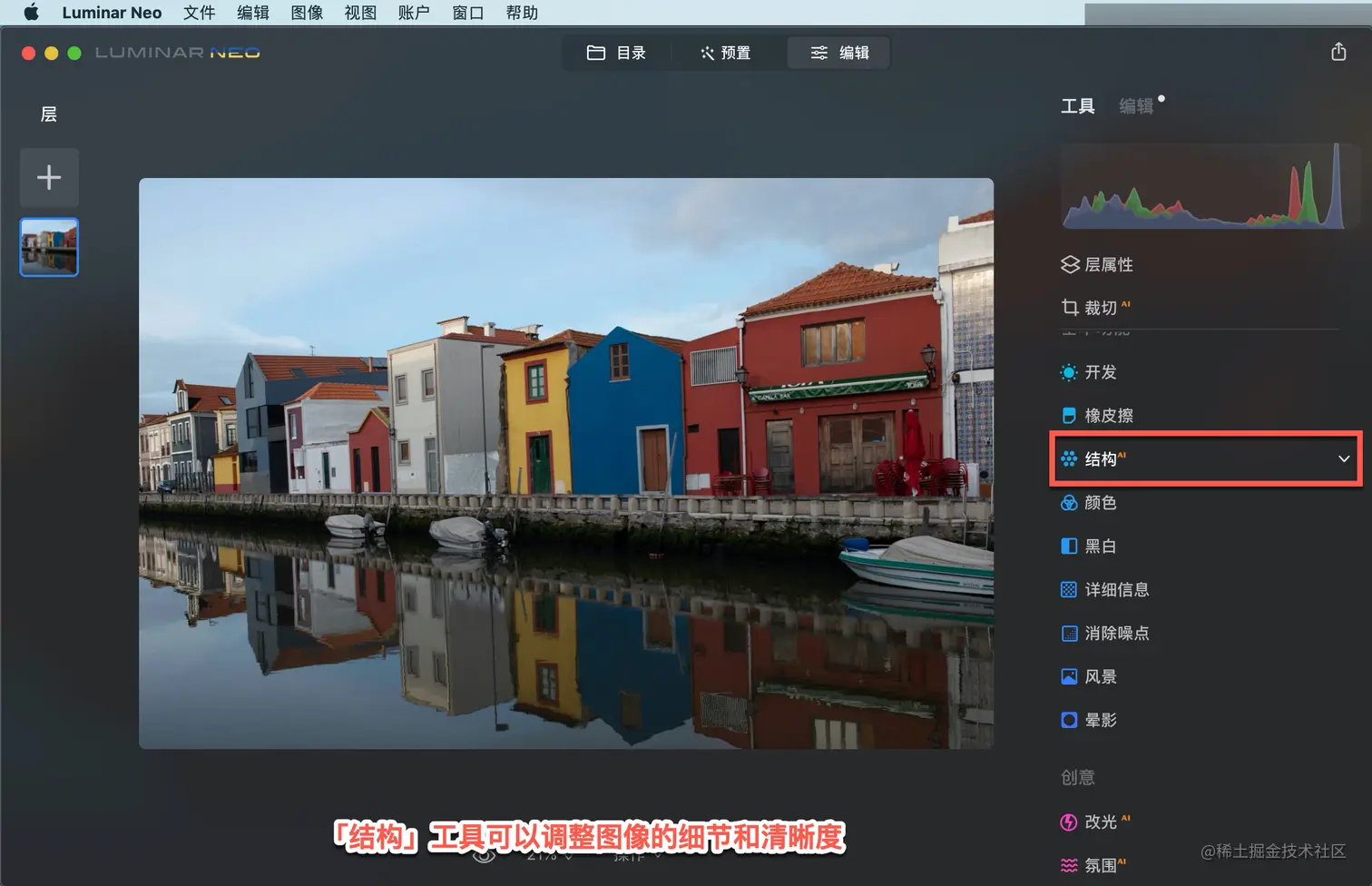Viewport: 1372px width, 886px height.
Task: Select the 橡皮擦 eraser tool
Action: [1097, 416]
